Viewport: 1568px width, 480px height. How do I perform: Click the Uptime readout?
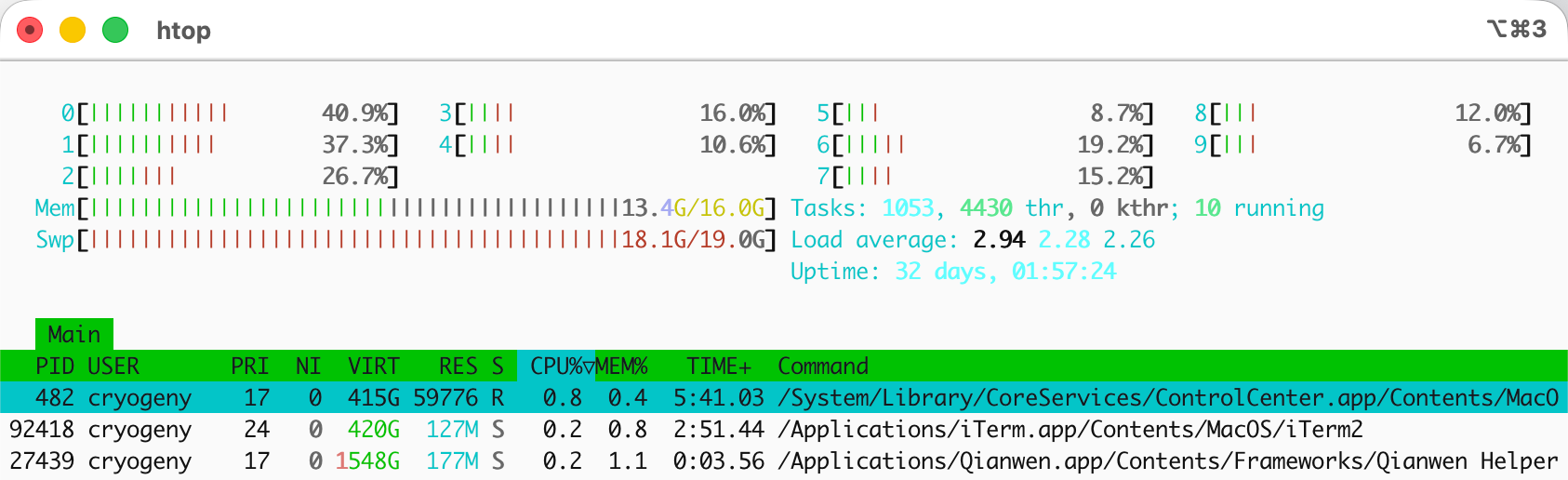(953, 271)
